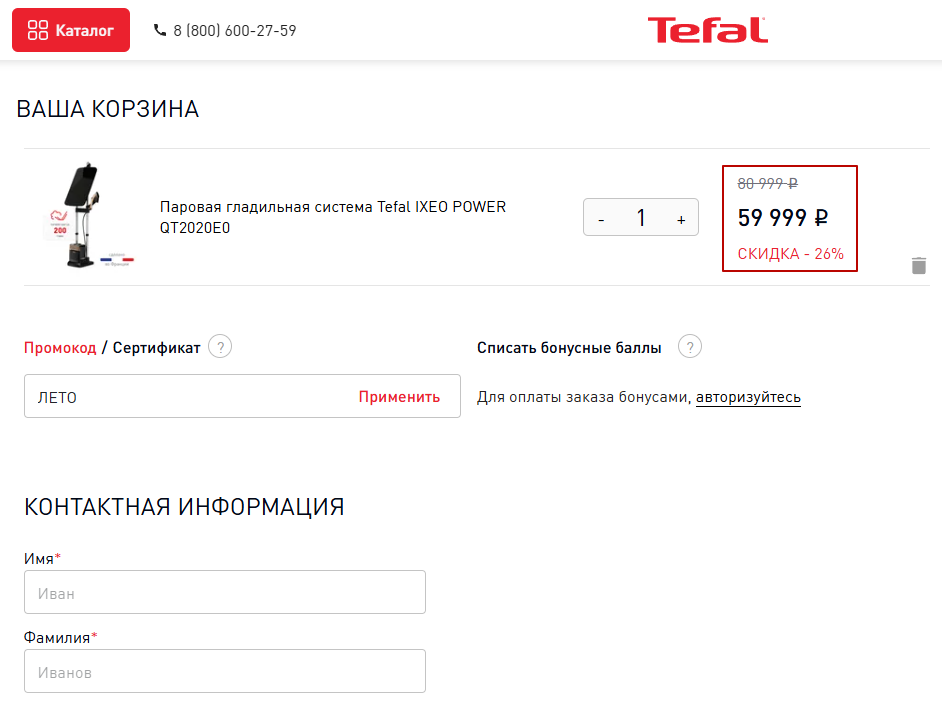The image size is (942, 701).
Task: Switch to the Сертификат tab
Action: tap(156, 348)
